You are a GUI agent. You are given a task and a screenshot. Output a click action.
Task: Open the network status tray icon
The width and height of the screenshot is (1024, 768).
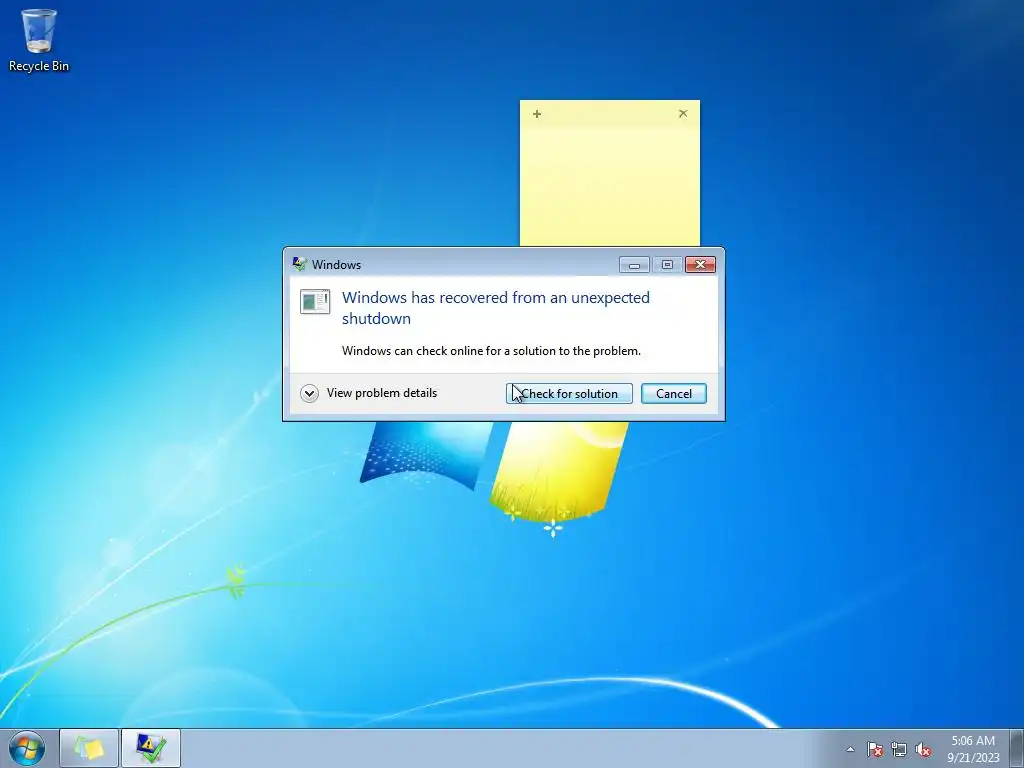click(899, 749)
